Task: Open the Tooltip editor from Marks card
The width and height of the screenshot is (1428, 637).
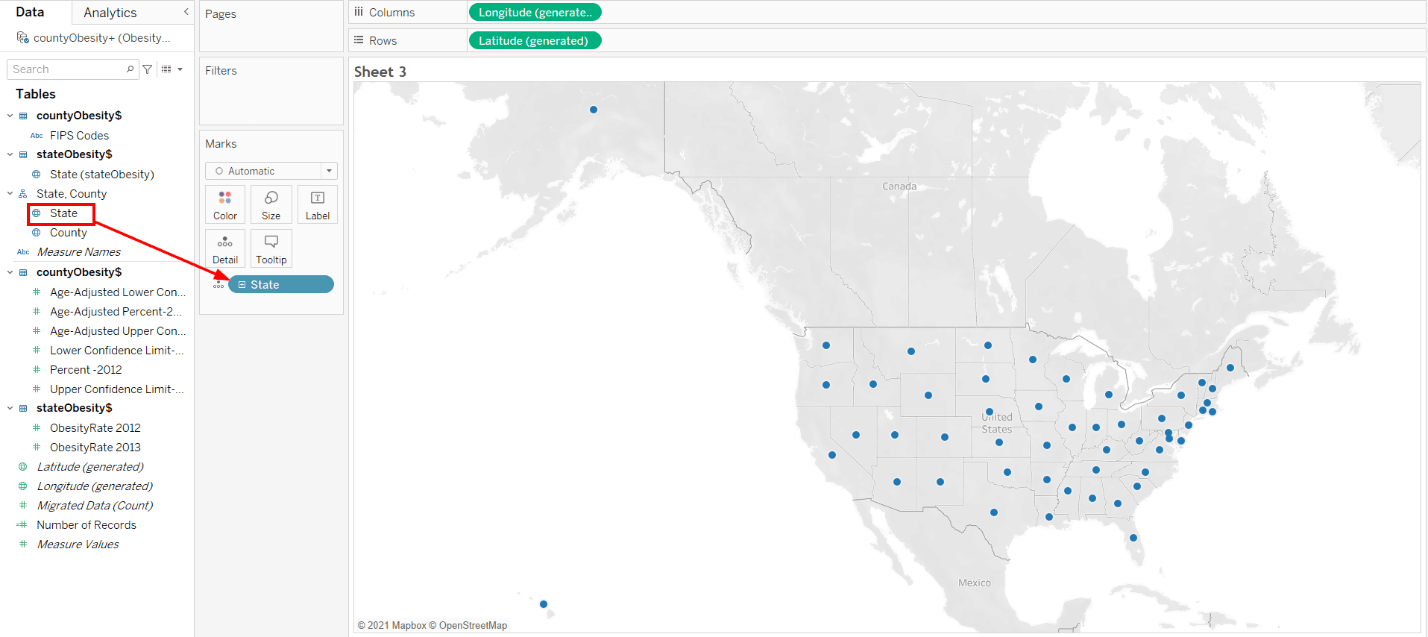Action: [x=271, y=248]
